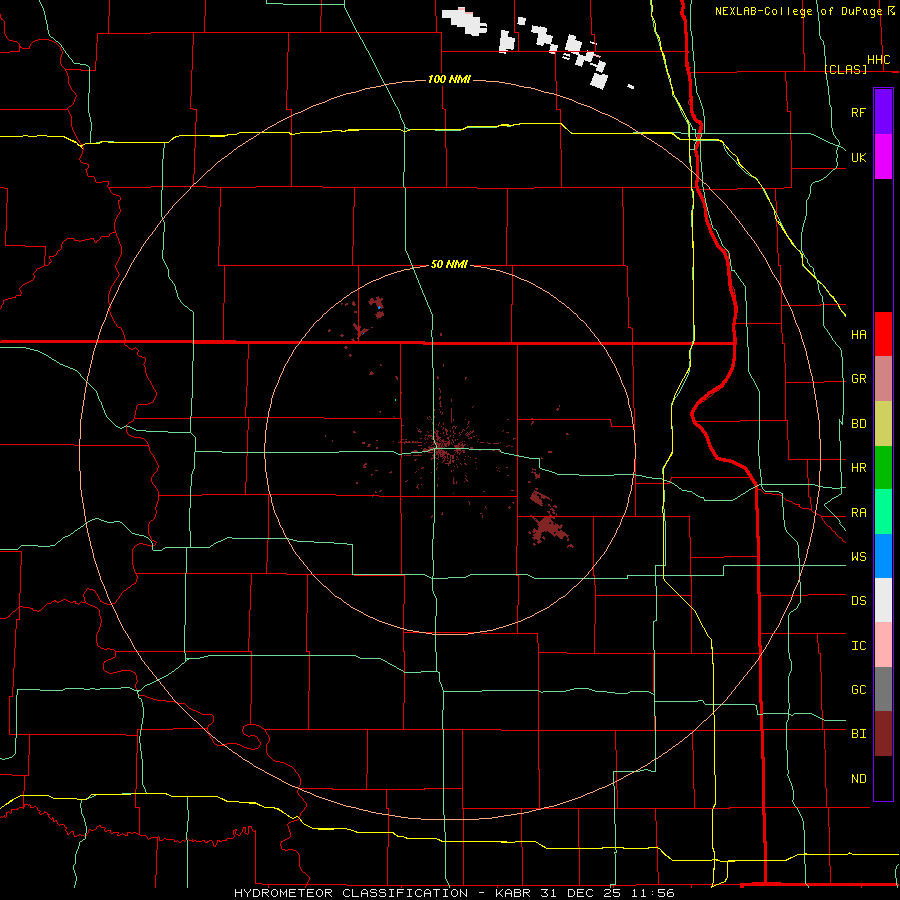Pick the dark green HR legend swatch

point(883,468)
